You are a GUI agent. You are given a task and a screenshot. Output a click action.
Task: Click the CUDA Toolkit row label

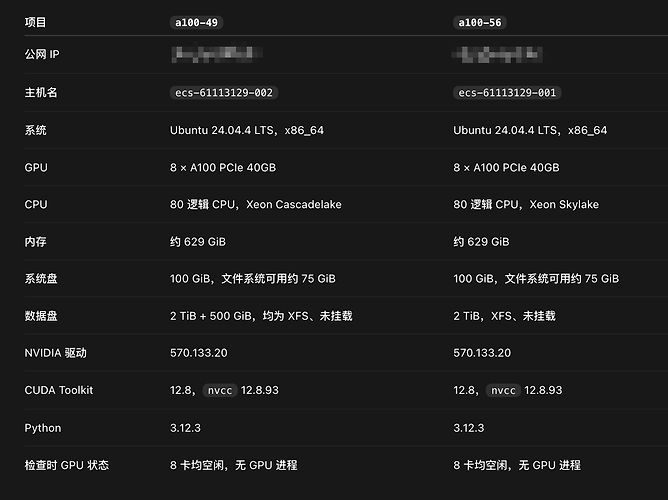coord(59,390)
